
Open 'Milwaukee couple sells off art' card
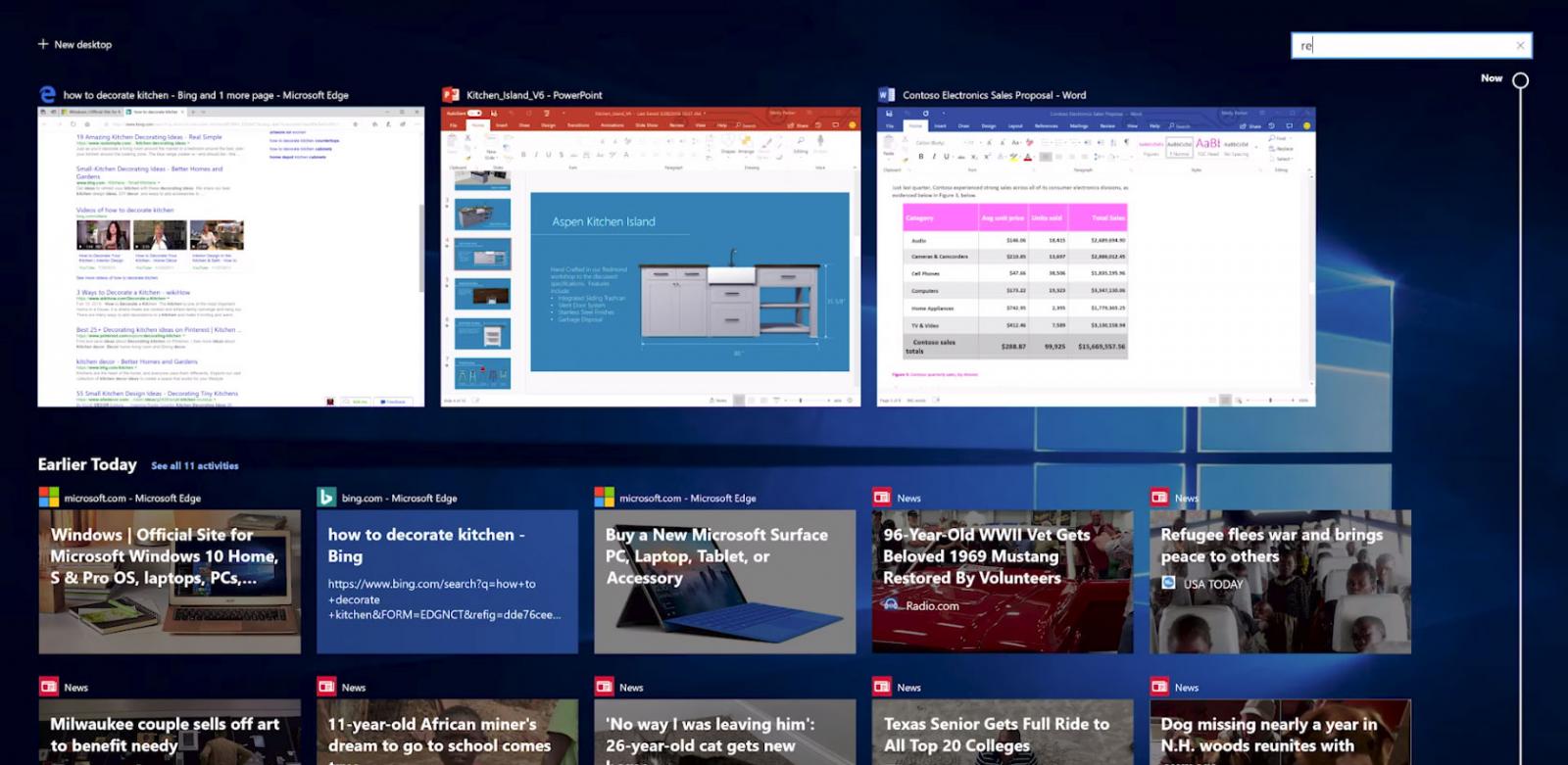point(170,733)
